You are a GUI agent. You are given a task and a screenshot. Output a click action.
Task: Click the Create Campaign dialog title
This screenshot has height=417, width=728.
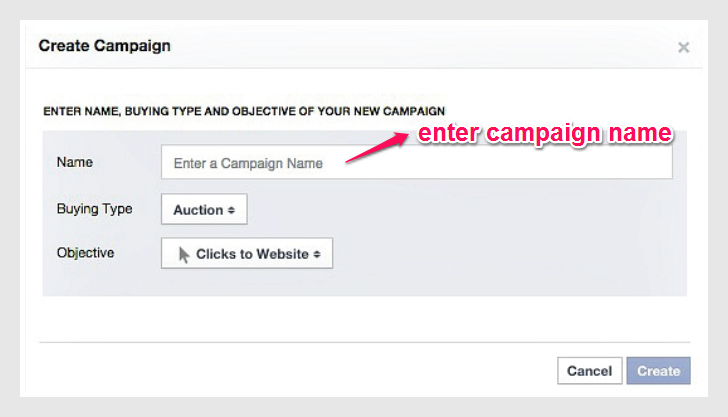105,46
